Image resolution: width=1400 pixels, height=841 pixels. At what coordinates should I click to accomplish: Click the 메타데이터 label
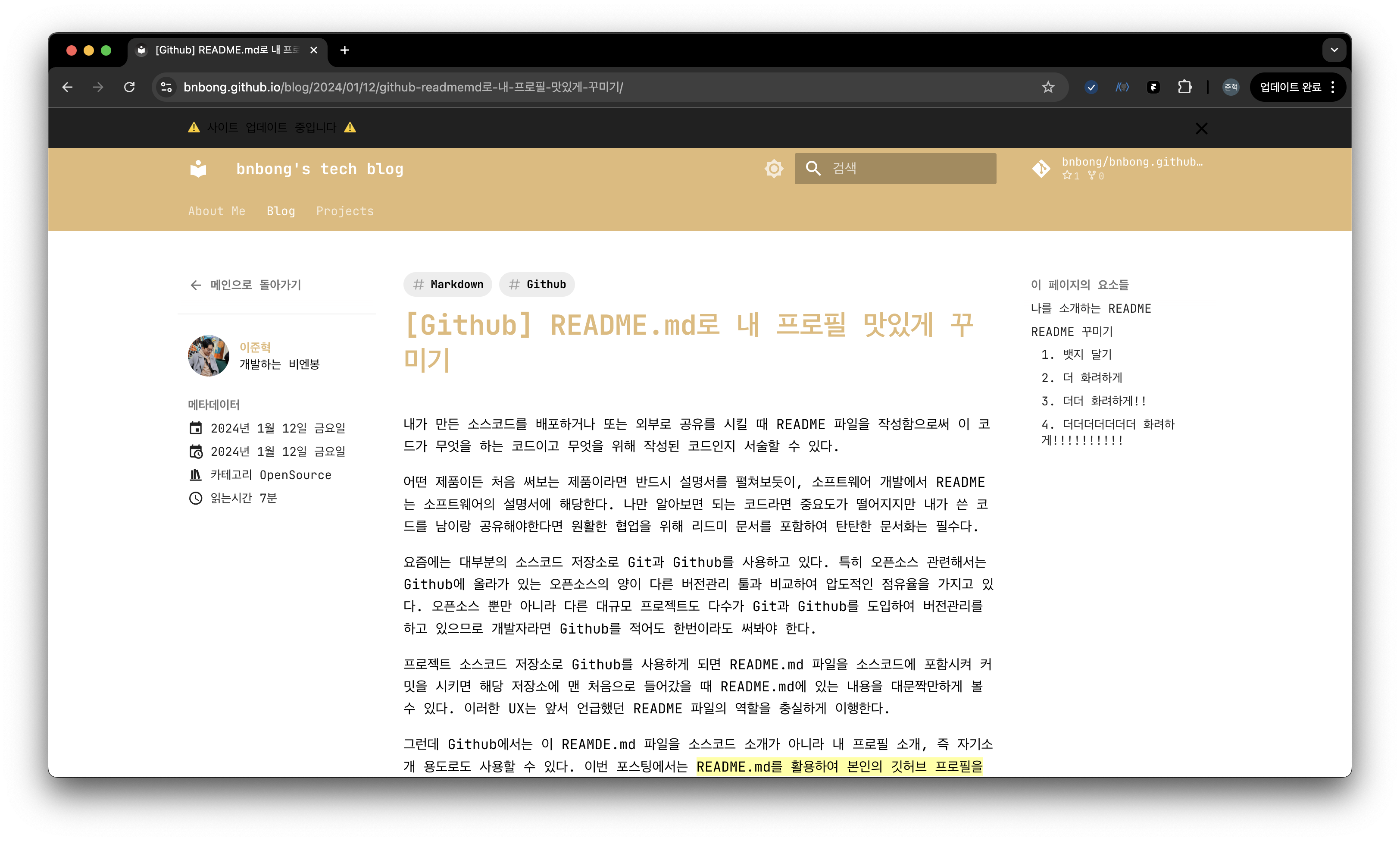point(213,405)
